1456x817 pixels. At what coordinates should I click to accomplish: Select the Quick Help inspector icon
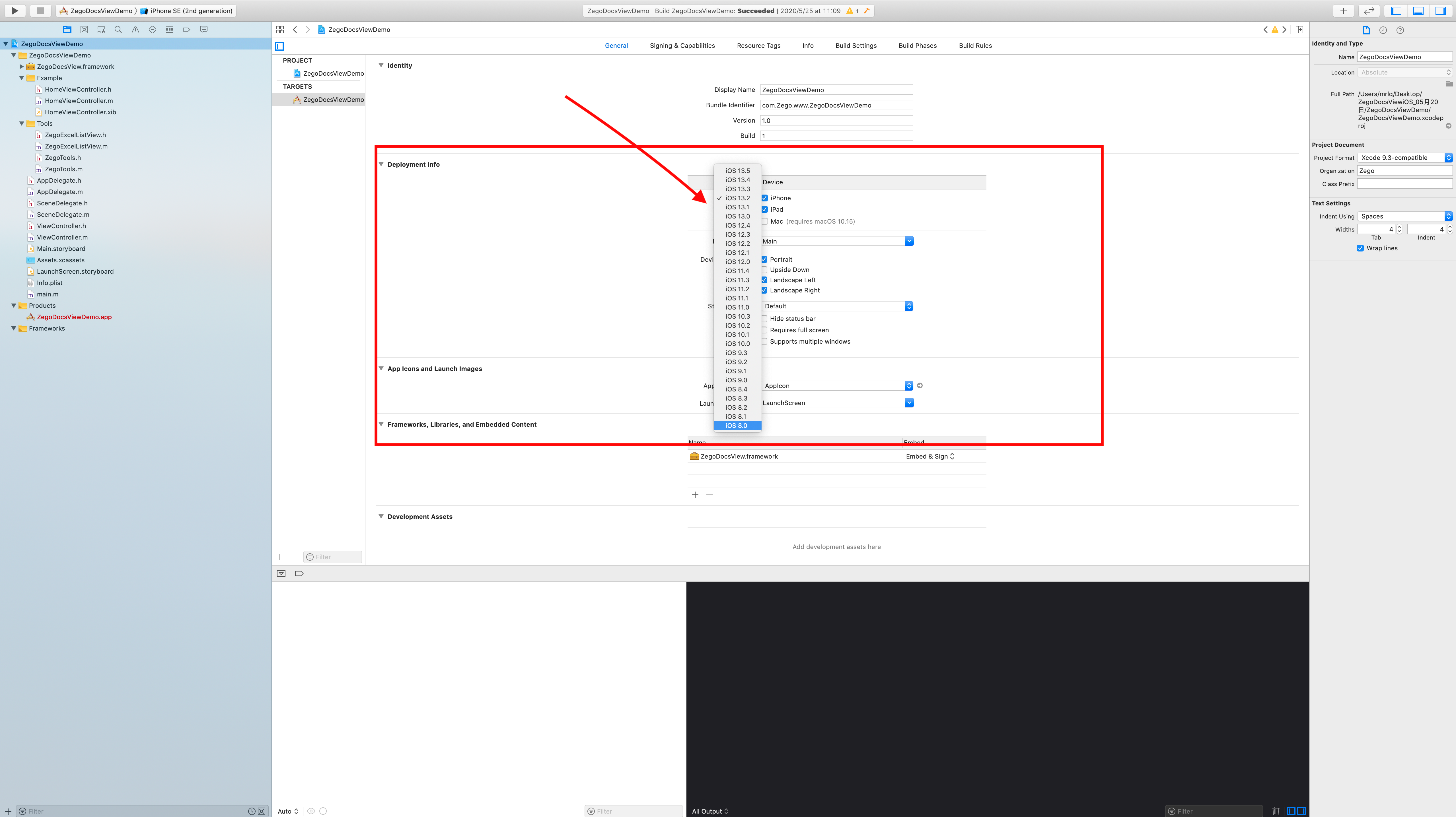(x=1400, y=30)
